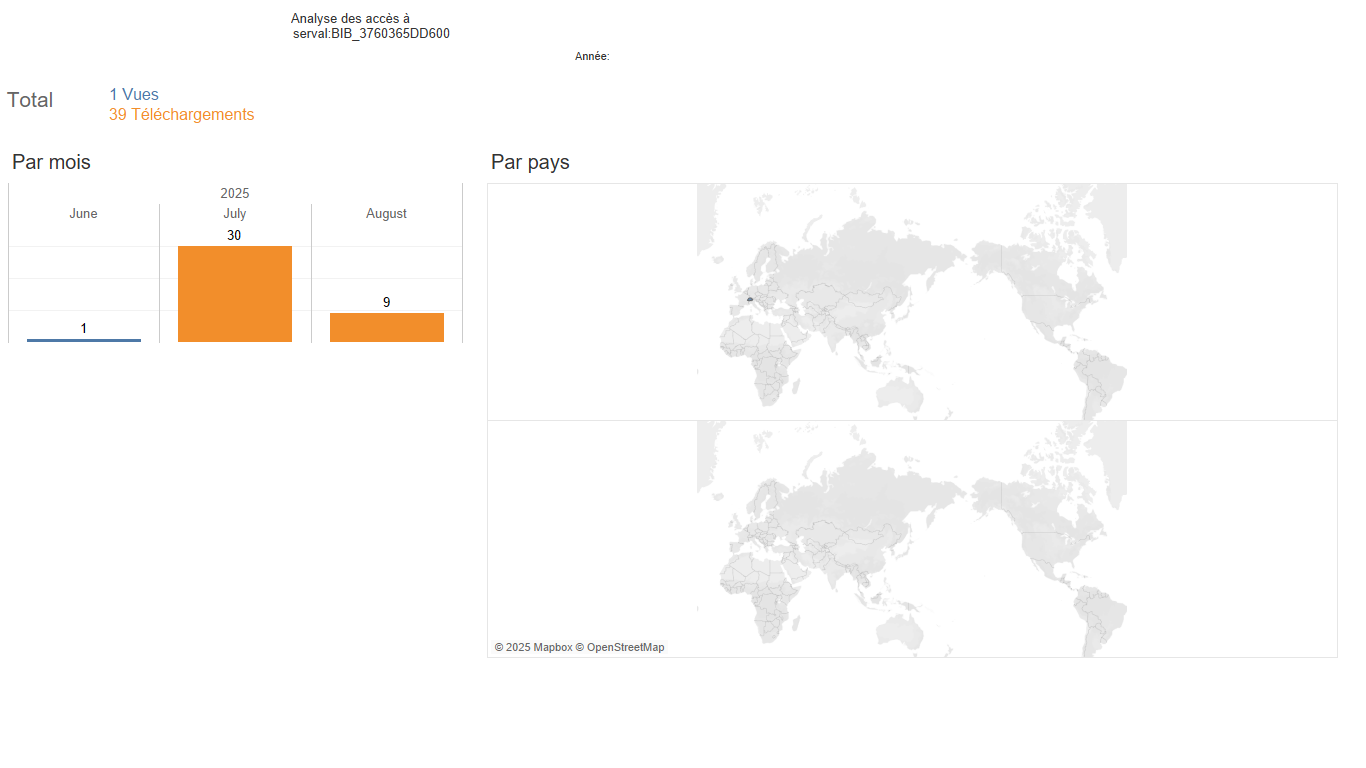Click the 'Par mois' section title
Image resolution: width=1366 pixels, height=768 pixels.
(x=51, y=162)
